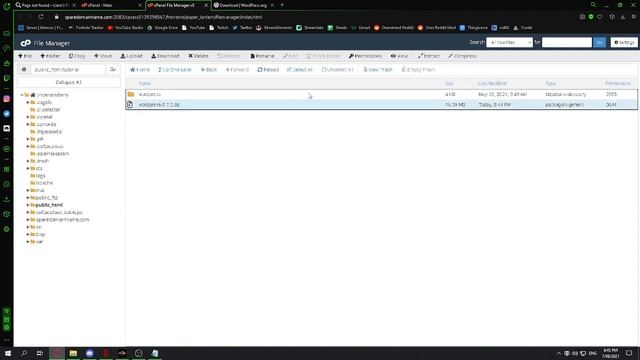Screen dimensions: 640x360
Task: Go Up One Level
Action: (175, 70)
